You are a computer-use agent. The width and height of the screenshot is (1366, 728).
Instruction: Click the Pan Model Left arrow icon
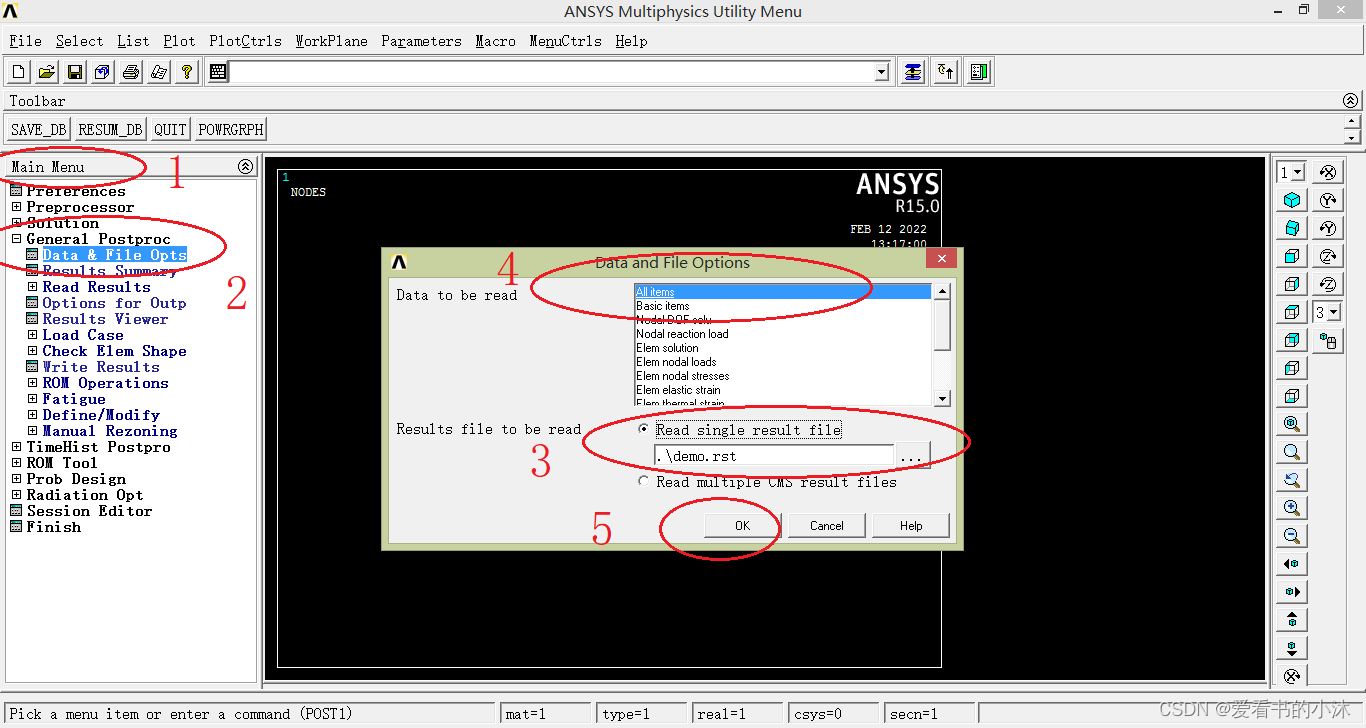(1292, 564)
